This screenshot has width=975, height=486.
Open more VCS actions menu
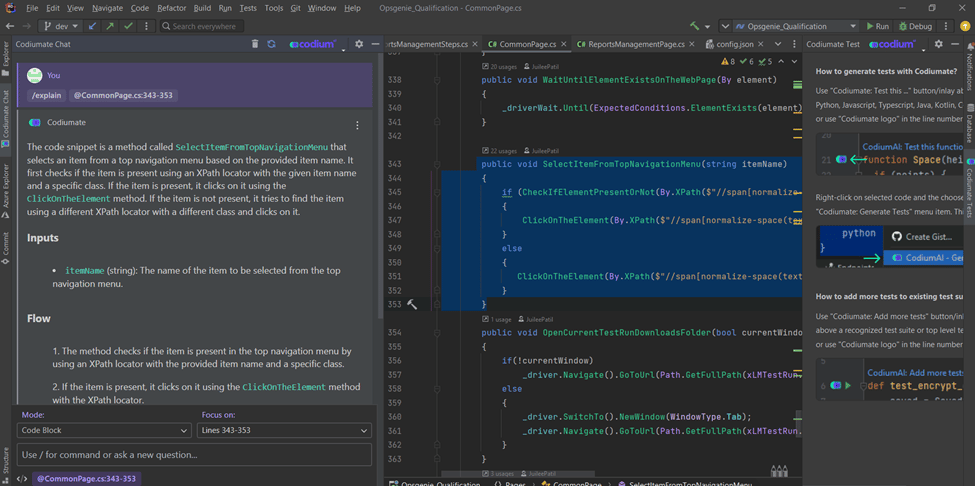(146, 26)
